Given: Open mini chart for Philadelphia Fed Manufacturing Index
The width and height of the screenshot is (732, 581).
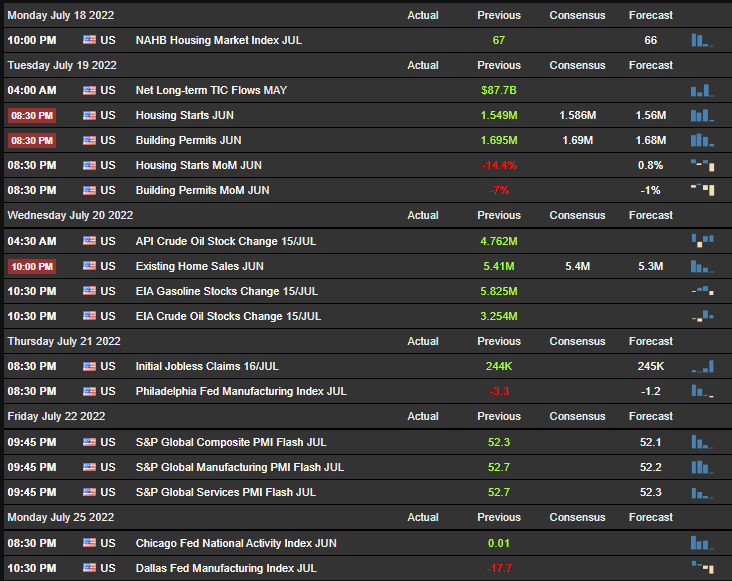Looking at the screenshot, I should click(x=702, y=391).
